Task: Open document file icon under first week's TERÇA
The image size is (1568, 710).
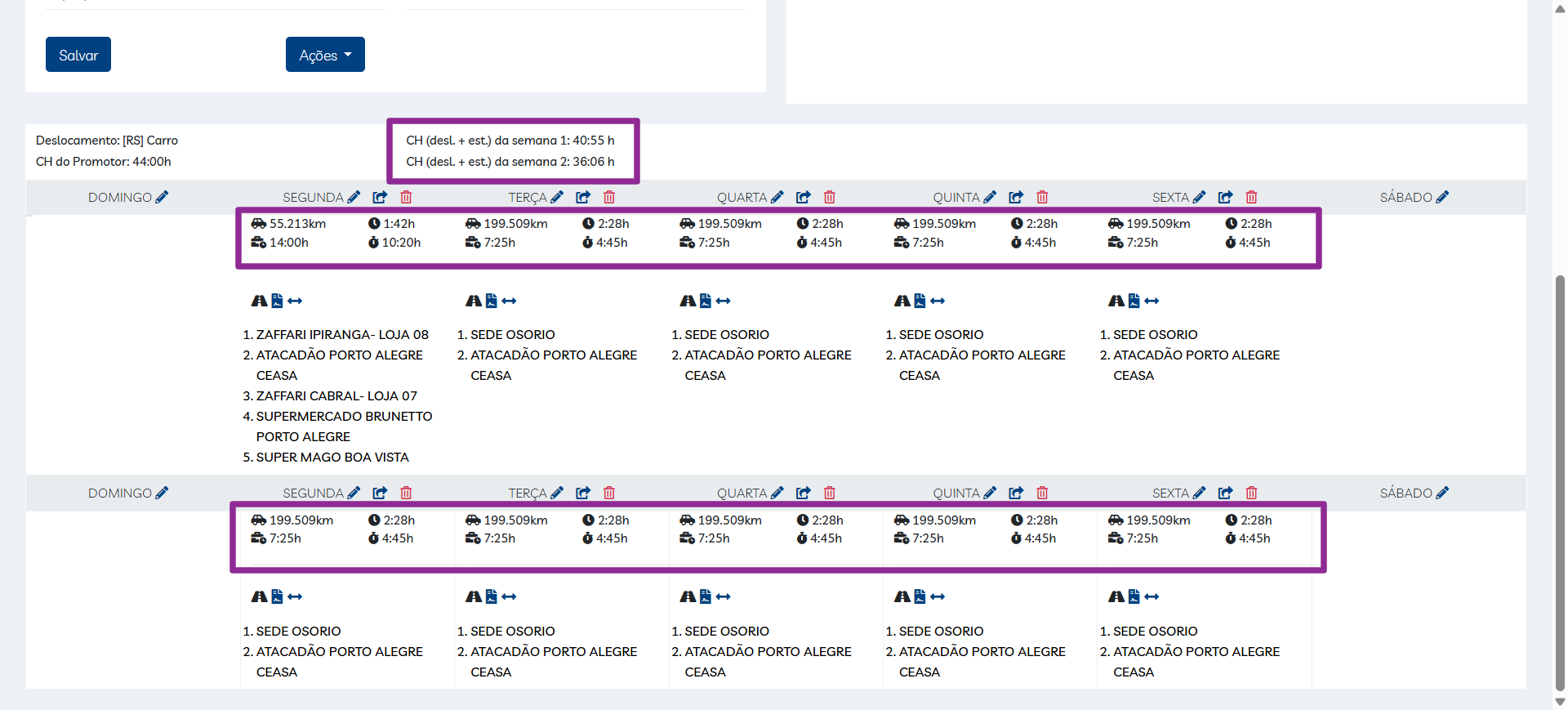Action: 491,301
